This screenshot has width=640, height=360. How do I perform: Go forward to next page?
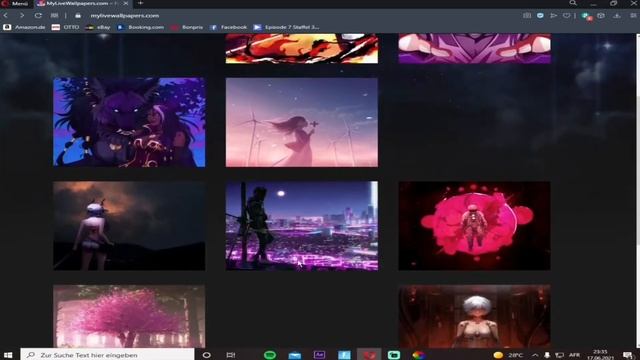tap(22, 16)
